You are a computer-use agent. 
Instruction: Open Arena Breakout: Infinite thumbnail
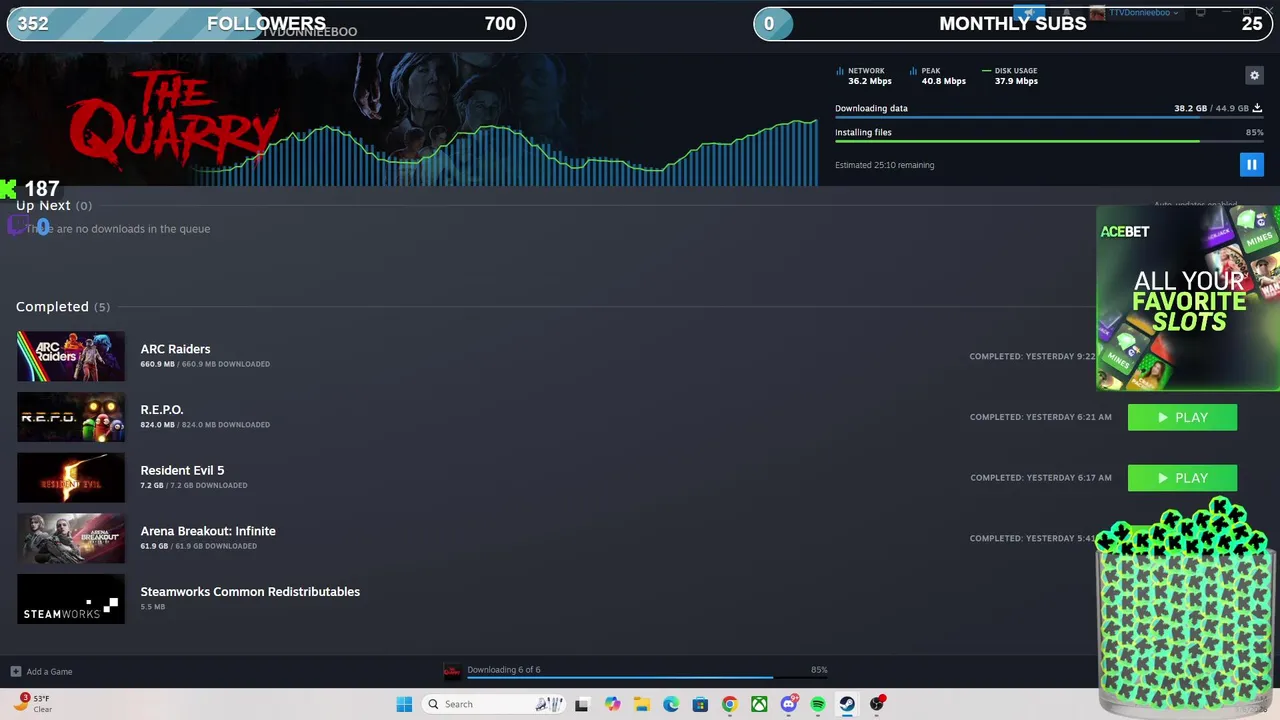click(71, 538)
